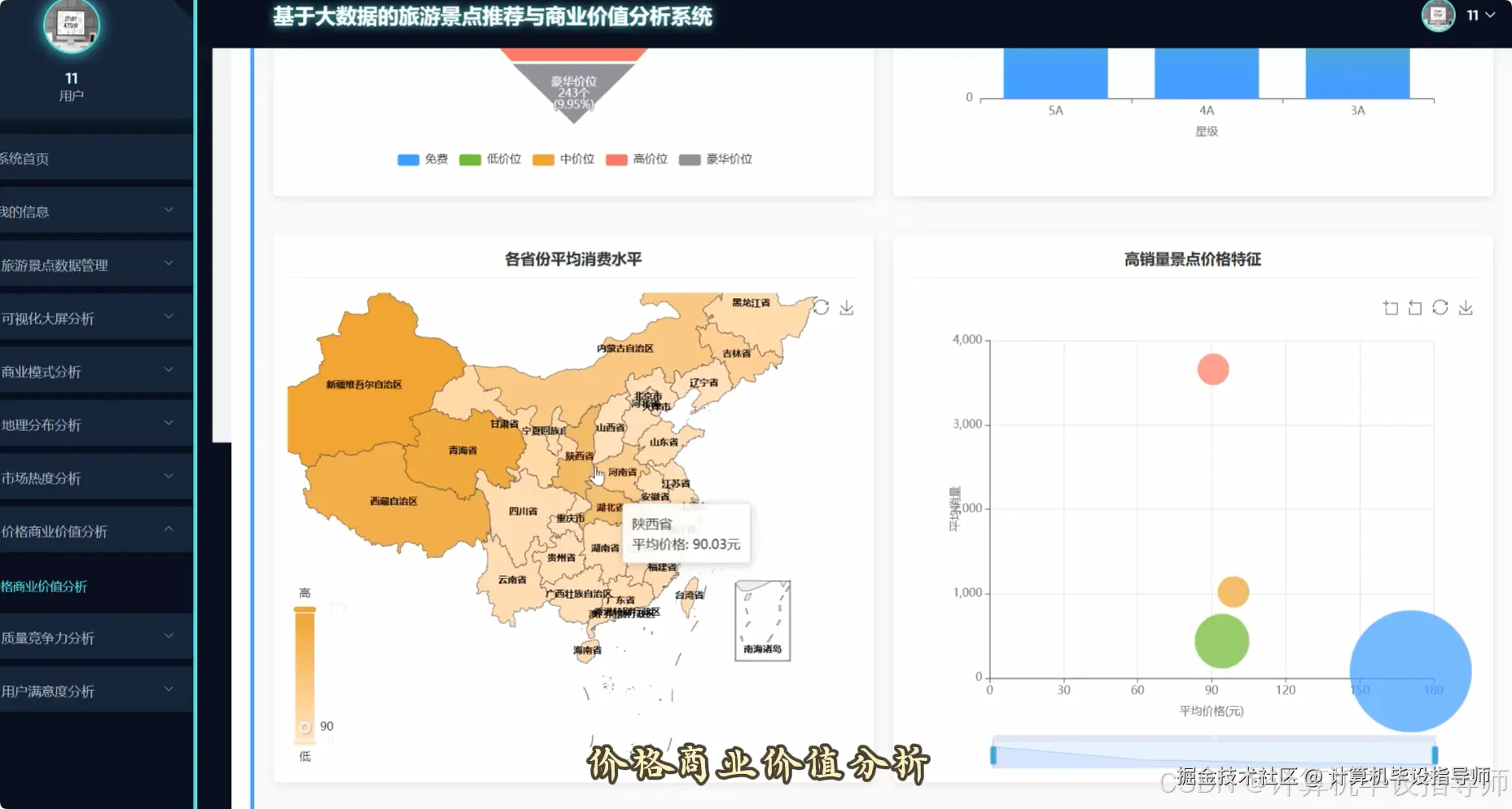The height and width of the screenshot is (809, 1512).
Task: Refresh the high-sales price feature chart
Action: (x=1441, y=307)
